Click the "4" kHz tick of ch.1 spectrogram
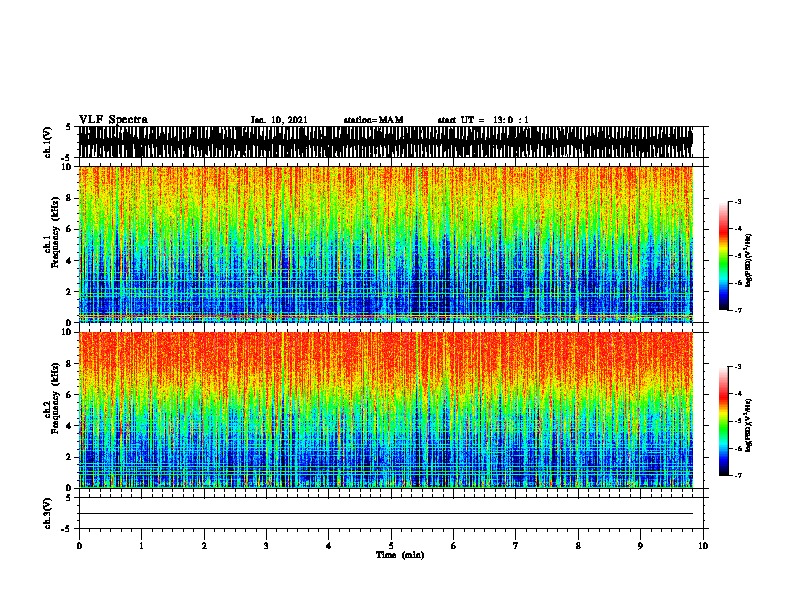 (x=70, y=261)
